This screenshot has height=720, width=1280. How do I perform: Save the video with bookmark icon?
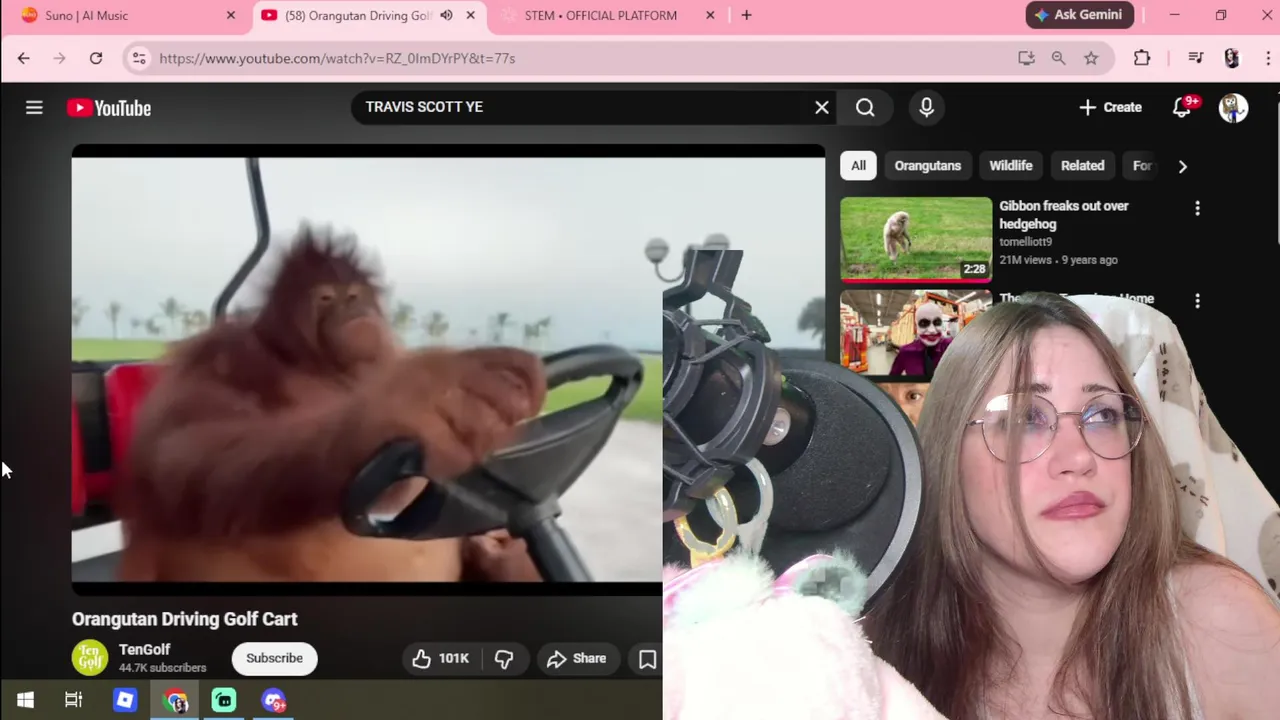[647, 658]
